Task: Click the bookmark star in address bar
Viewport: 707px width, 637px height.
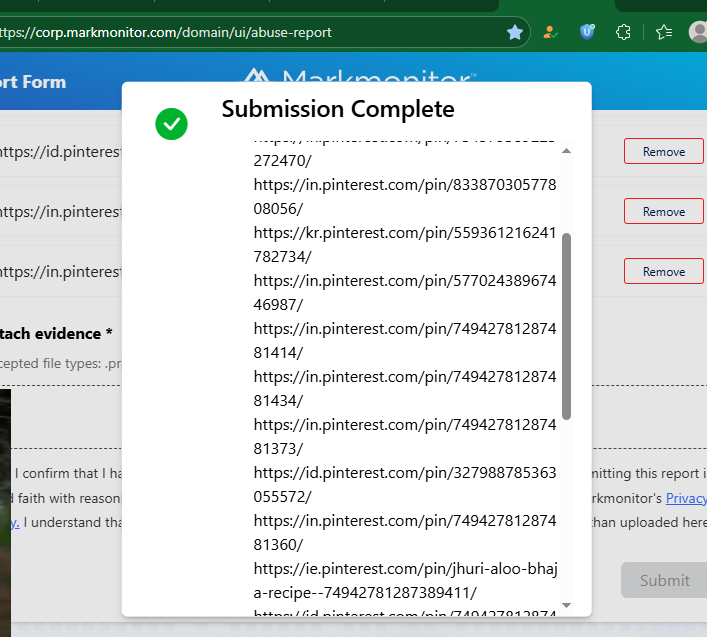Action: [x=514, y=32]
